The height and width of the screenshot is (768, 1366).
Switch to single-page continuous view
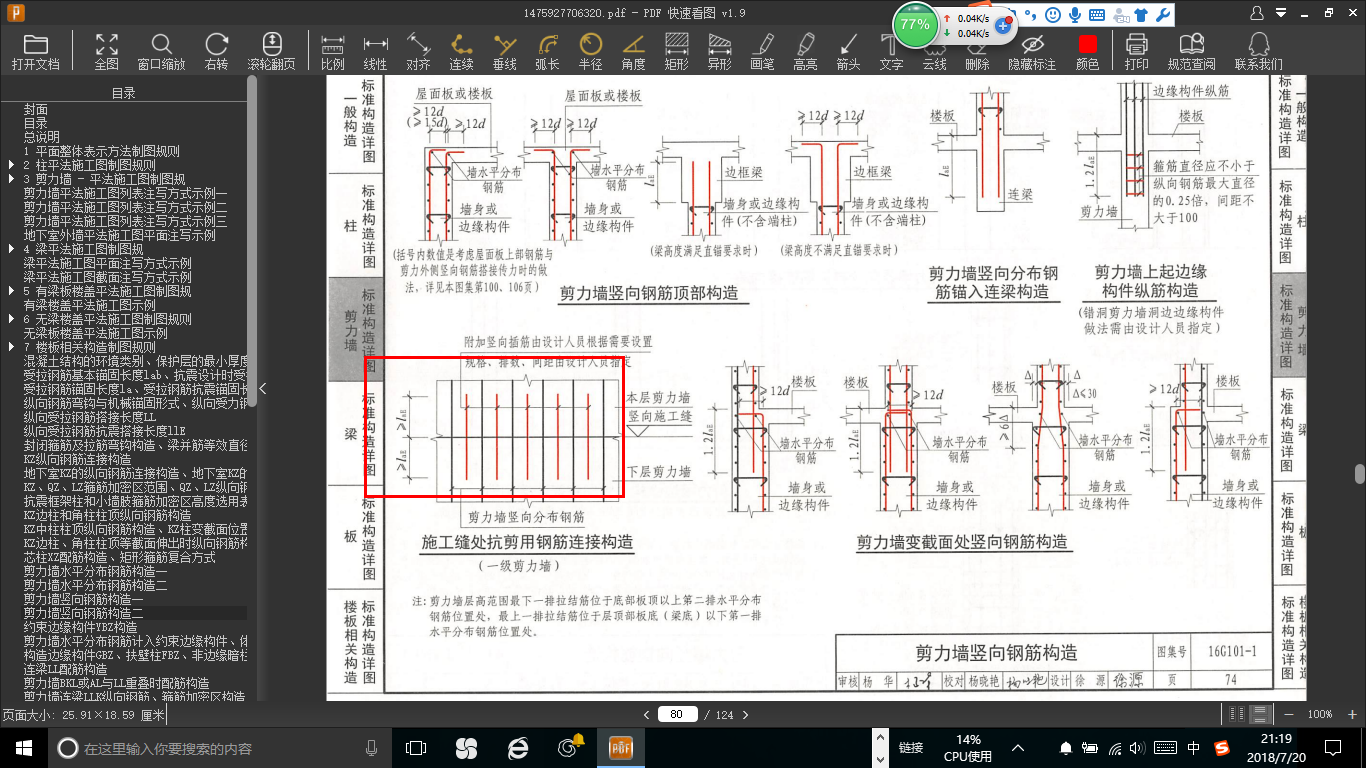click(x=1261, y=714)
